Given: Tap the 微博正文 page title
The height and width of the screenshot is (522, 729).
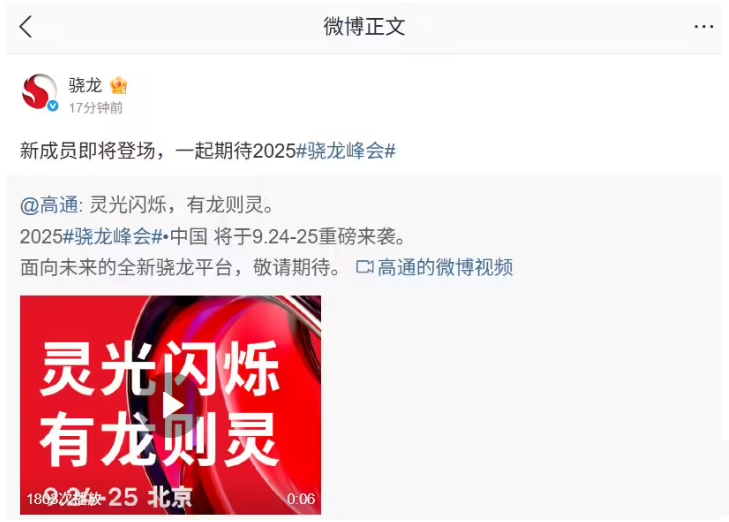Looking at the screenshot, I should point(364,26).
